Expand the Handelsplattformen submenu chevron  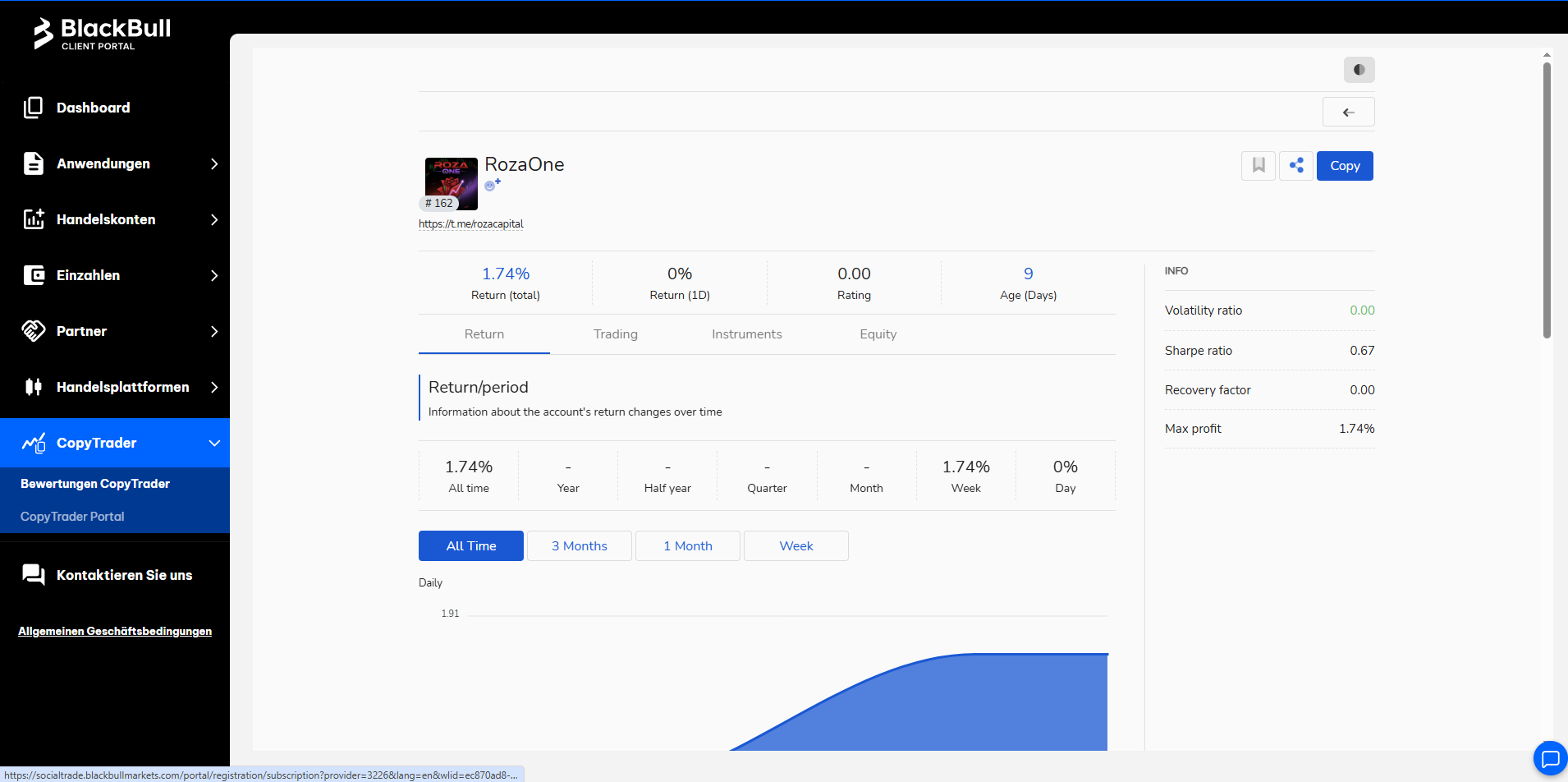tap(214, 387)
